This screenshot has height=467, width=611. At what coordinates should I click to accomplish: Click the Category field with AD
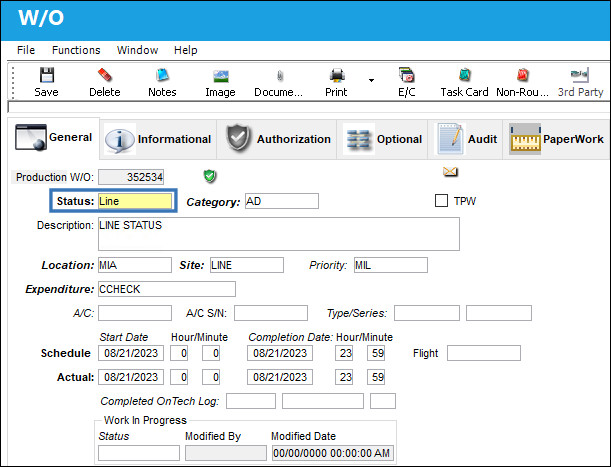tap(282, 201)
